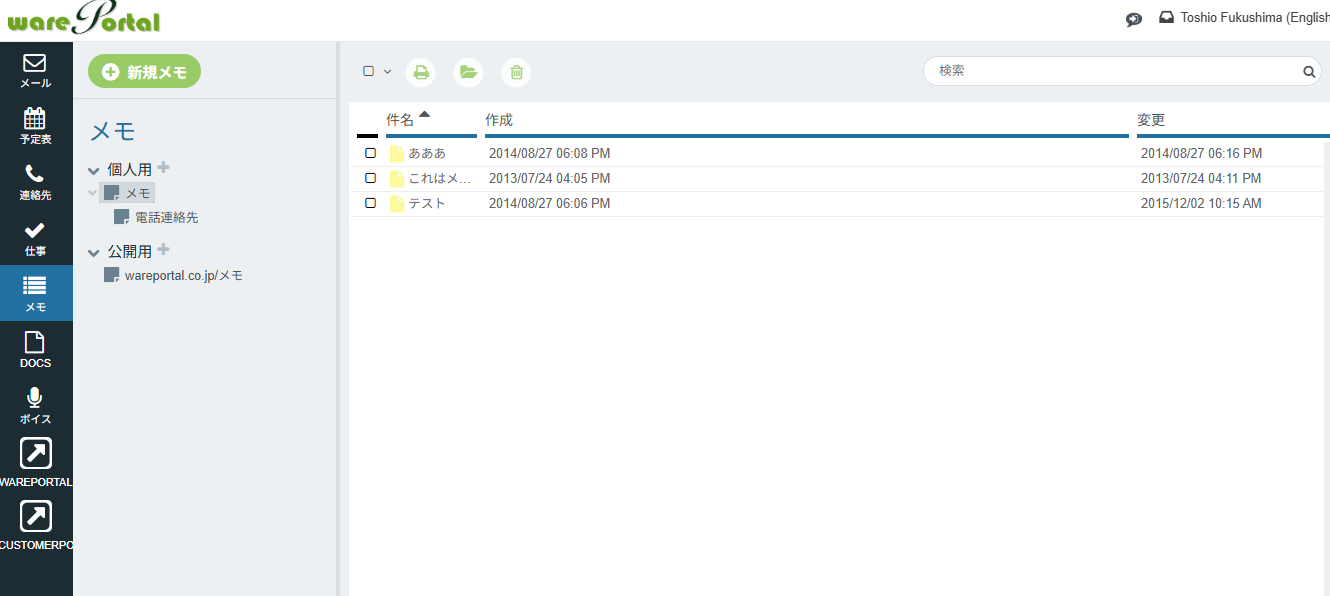Open the wareportal.co.jp/メモ public folder

tap(183, 275)
